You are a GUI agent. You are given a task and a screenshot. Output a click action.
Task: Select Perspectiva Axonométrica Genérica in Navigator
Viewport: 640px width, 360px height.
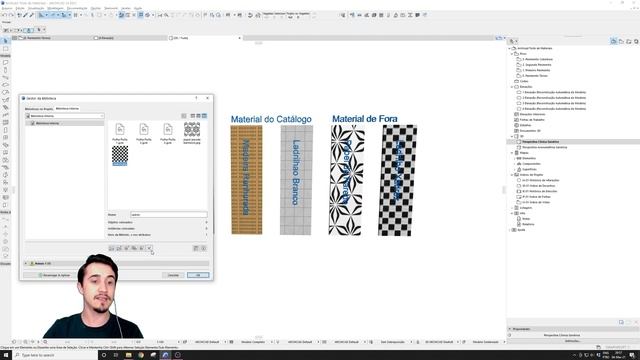[x=545, y=147]
